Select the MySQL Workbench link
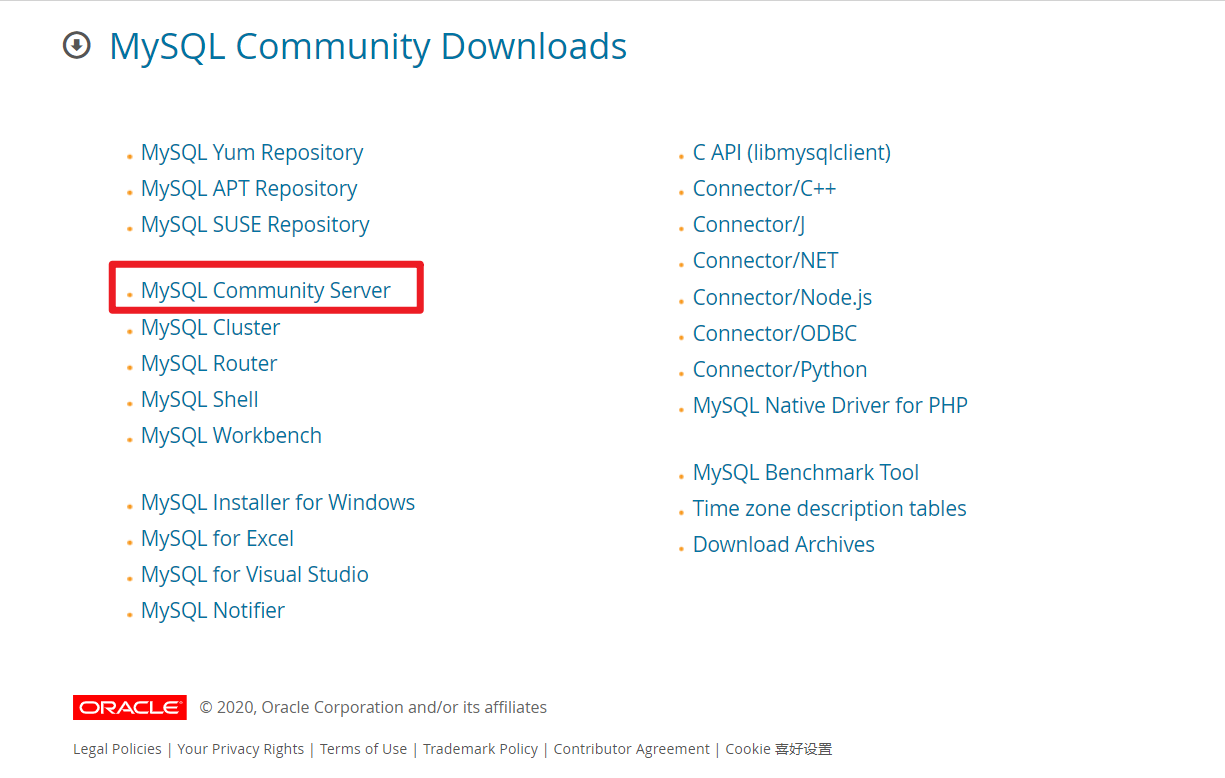The height and width of the screenshot is (778, 1225). (x=231, y=436)
